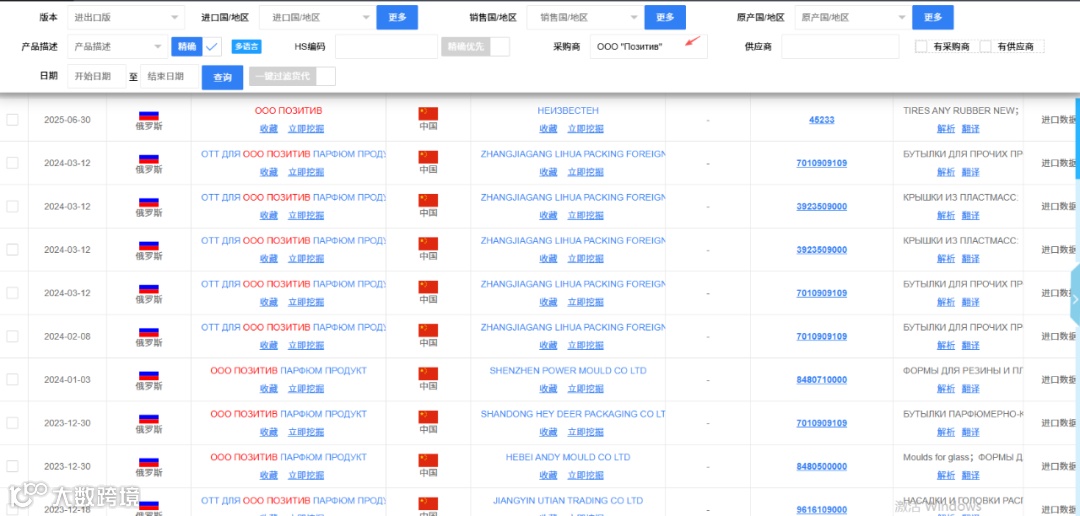Click the date cell 2025-06-30
Image resolution: width=1080 pixels, height=516 pixels.
[67, 120]
